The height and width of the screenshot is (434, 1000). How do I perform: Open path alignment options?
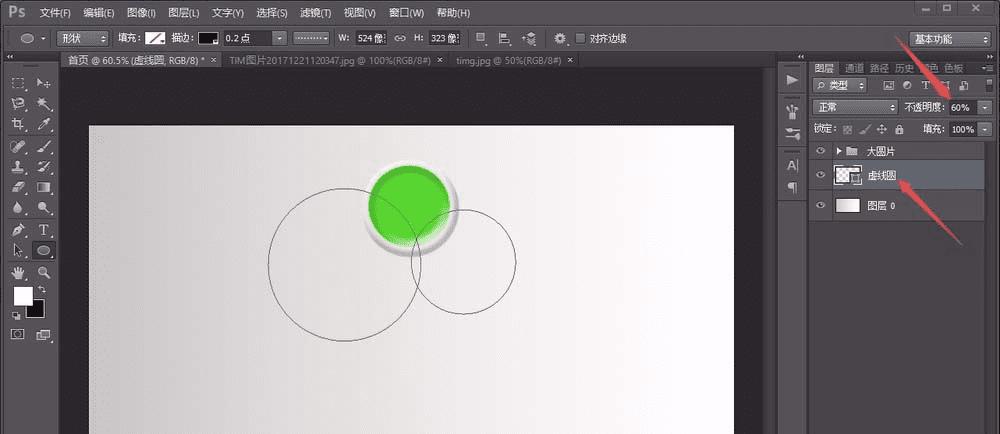[x=504, y=38]
